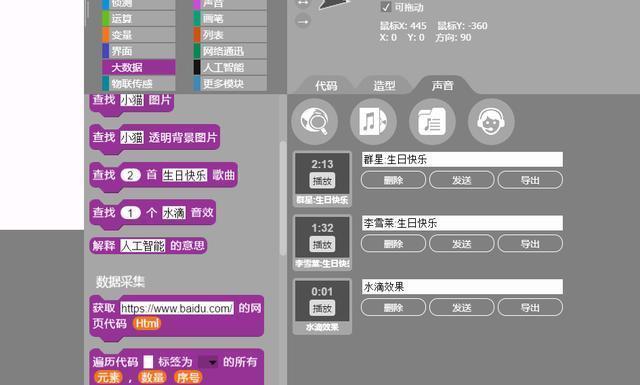The width and height of the screenshot is (640, 385).
Task: Select the 变量 block category
Action: [x=139, y=35]
